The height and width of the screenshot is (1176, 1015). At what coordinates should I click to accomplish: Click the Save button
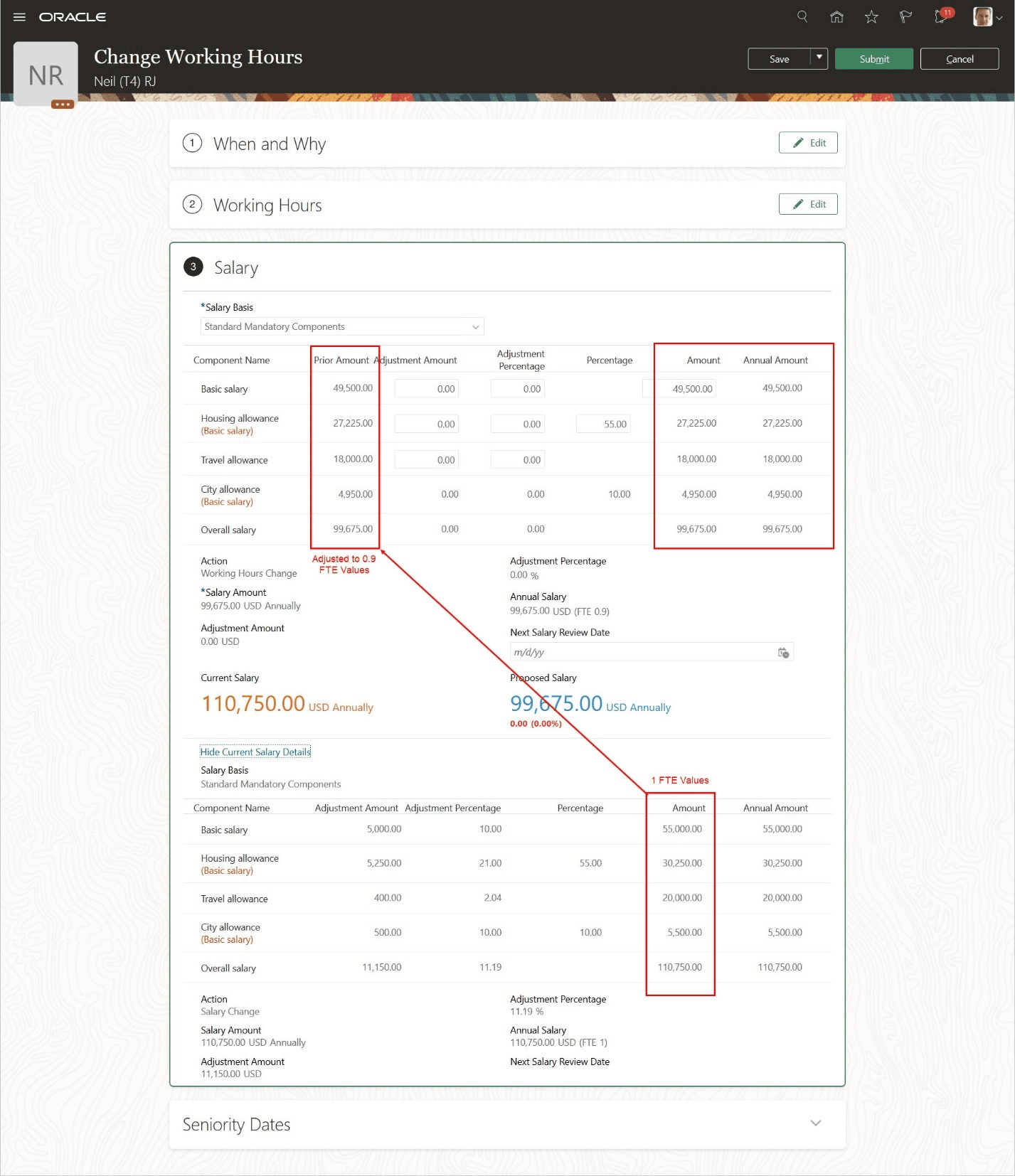pyautogui.click(x=779, y=59)
